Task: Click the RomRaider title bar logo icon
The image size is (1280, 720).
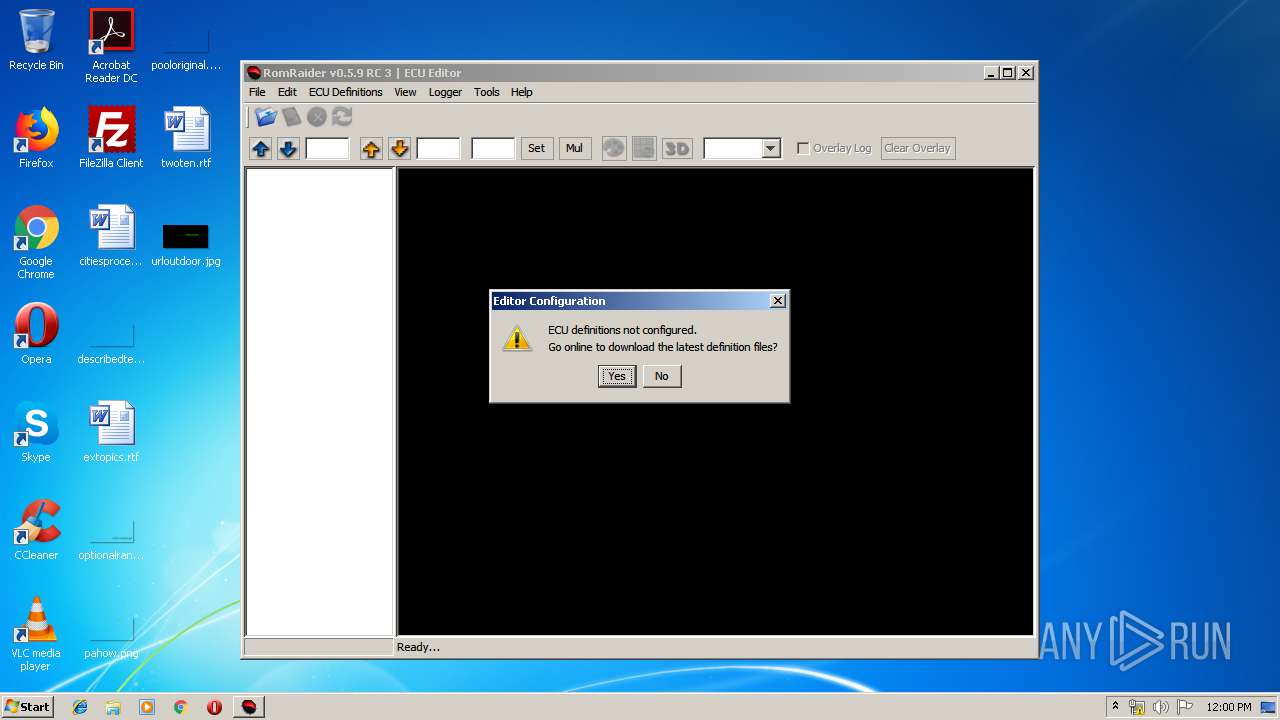Action: pos(254,72)
